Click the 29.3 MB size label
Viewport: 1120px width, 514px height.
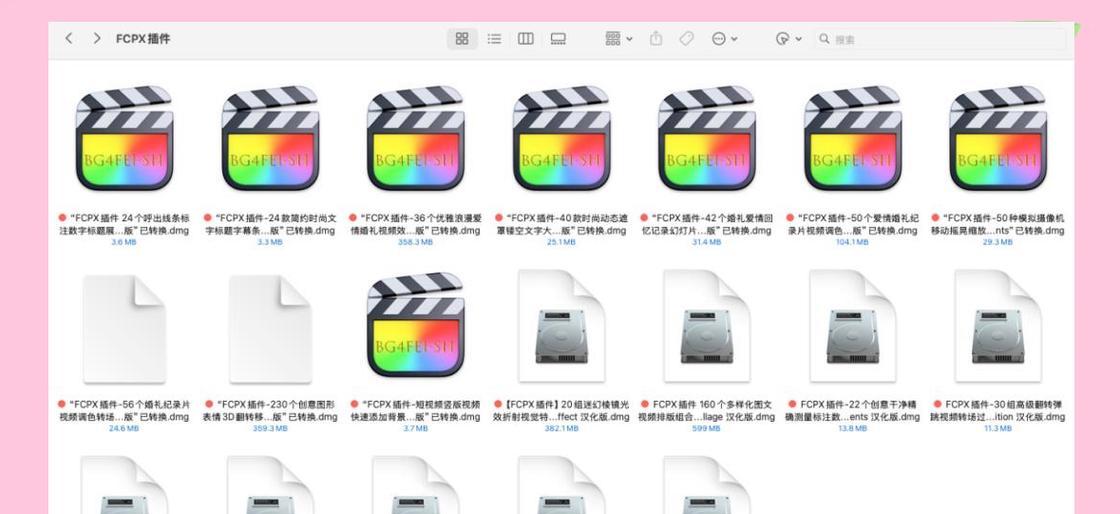997,242
